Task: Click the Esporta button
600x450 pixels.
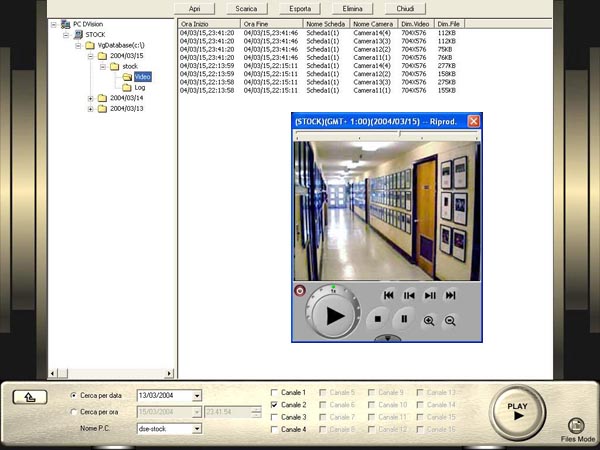Action: [299, 8]
